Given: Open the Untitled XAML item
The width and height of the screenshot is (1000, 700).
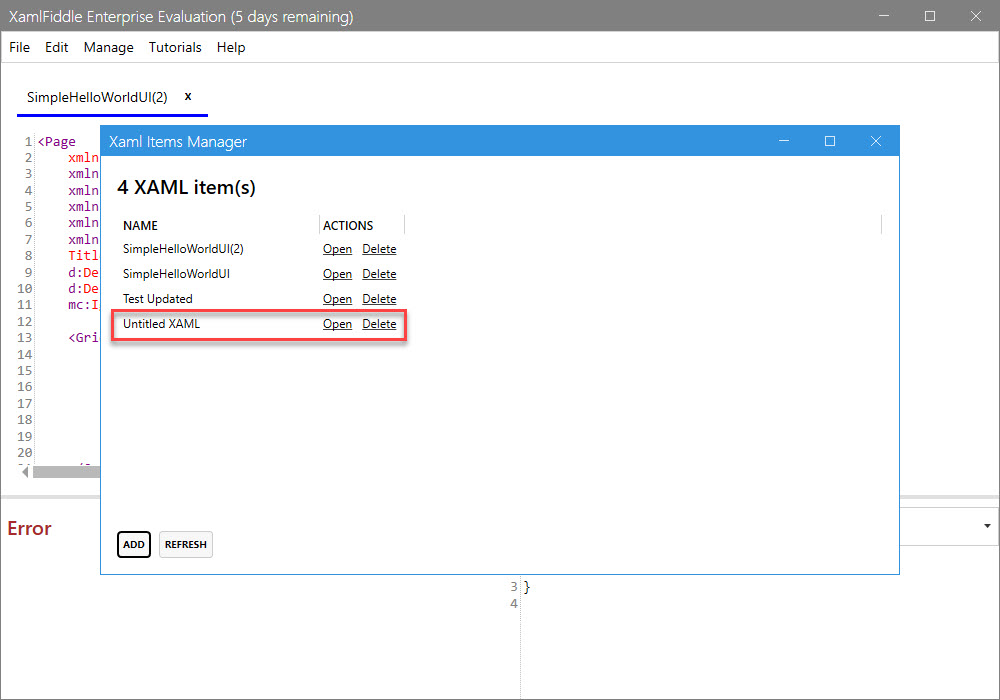Looking at the screenshot, I should tap(337, 324).
